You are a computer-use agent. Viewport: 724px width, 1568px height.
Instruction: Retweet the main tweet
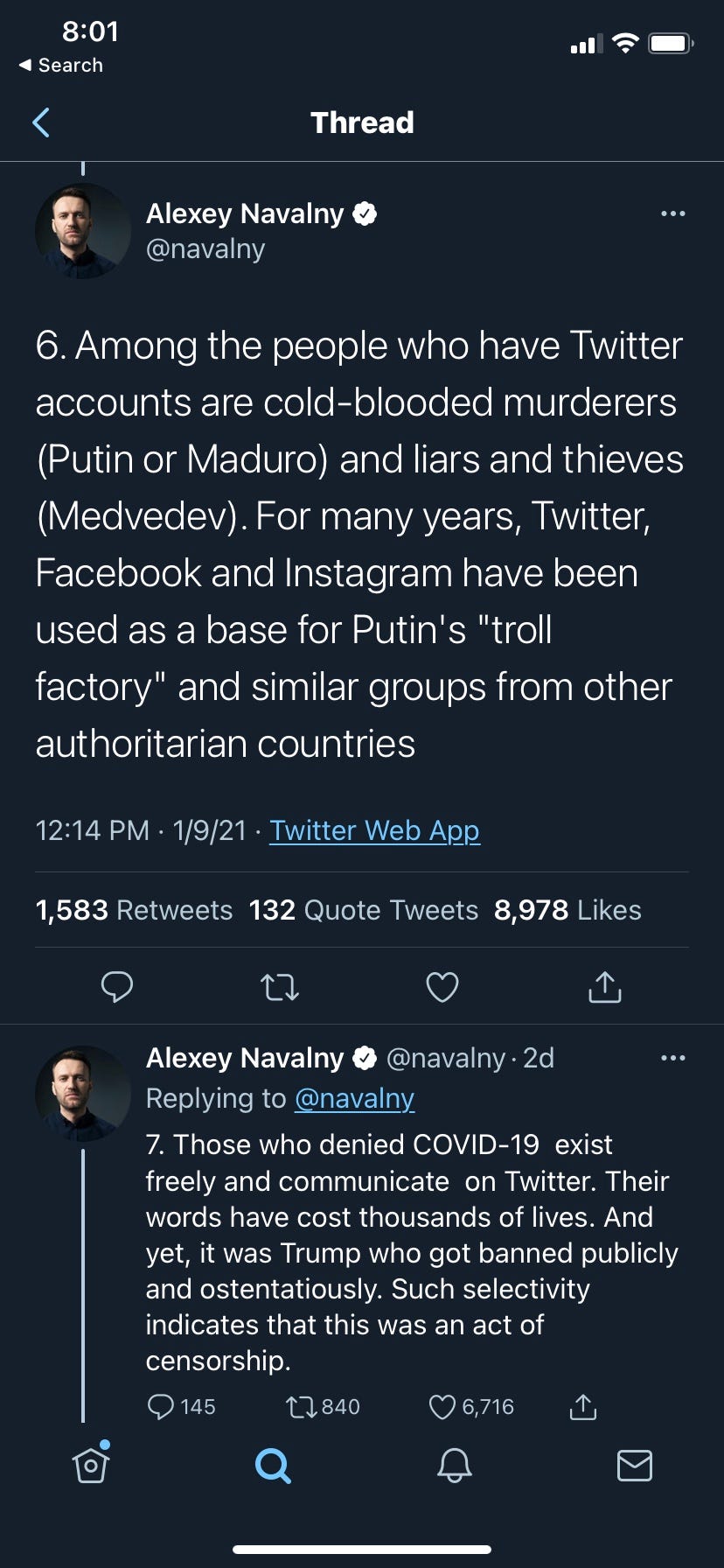280,987
